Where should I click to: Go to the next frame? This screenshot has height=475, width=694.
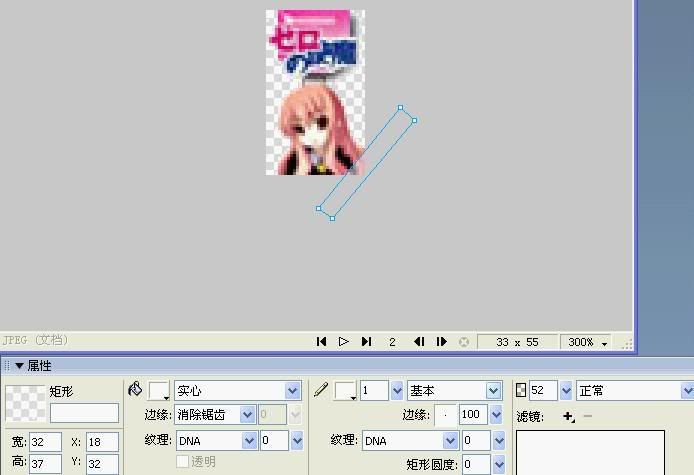pyautogui.click(x=442, y=342)
